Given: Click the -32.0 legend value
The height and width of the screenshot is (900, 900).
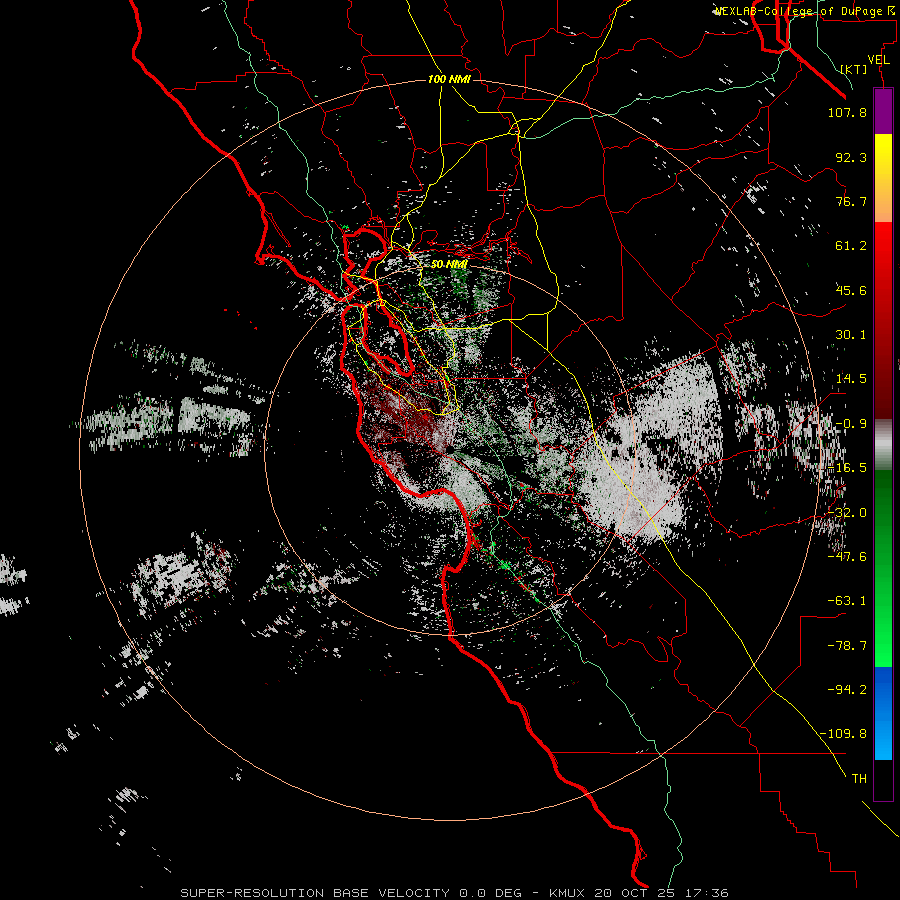Looking at the screenshot, I should pos(847,513).
